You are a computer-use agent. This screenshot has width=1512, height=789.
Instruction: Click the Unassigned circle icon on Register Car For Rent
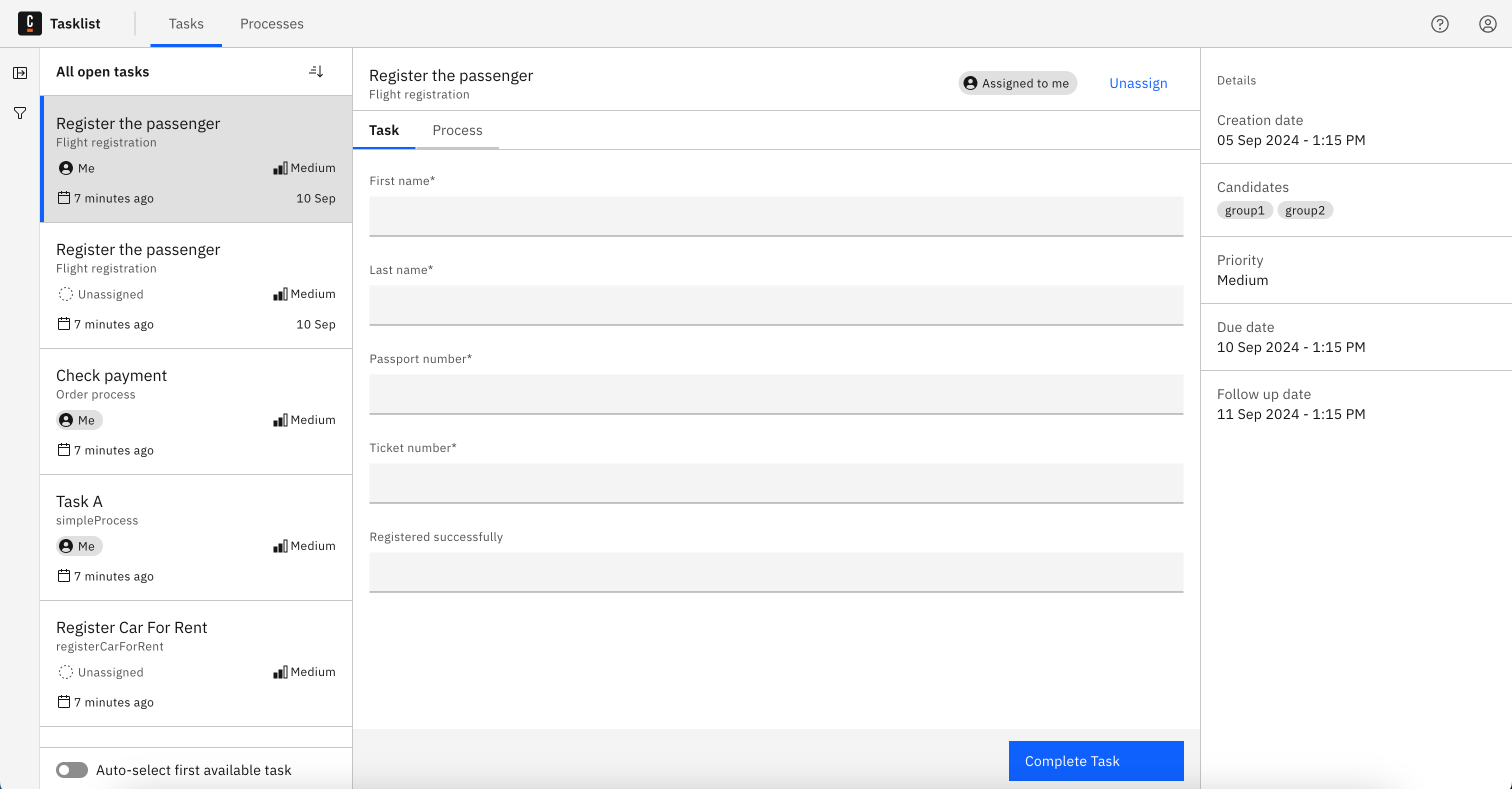pos(65,671)
